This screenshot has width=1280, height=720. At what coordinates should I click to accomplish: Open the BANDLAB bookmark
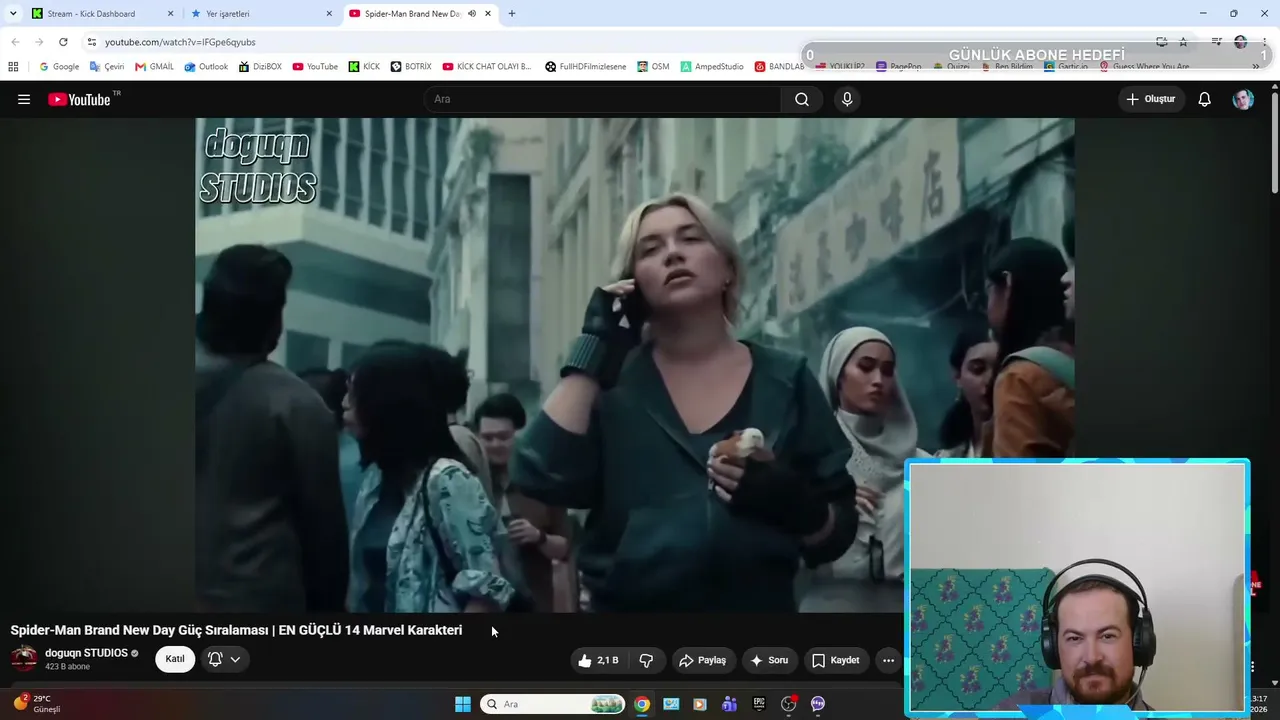pyautogui.click(x=779, y=67)
